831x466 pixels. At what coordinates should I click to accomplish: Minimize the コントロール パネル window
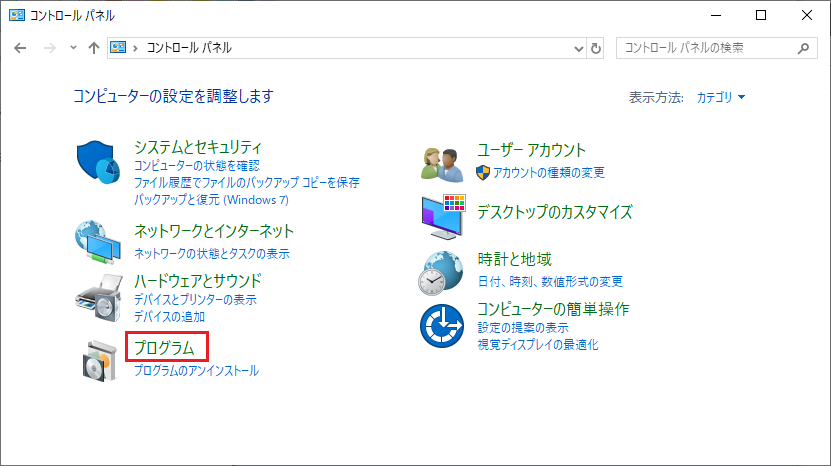coord(716,15)
